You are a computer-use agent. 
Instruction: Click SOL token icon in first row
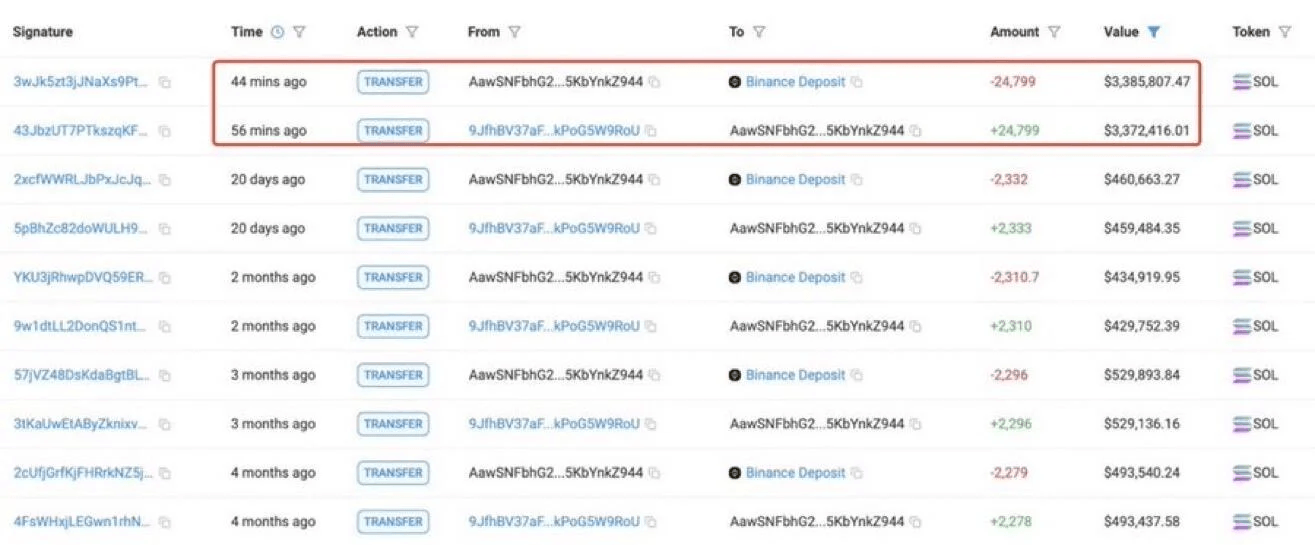(x=1242, y=82)
